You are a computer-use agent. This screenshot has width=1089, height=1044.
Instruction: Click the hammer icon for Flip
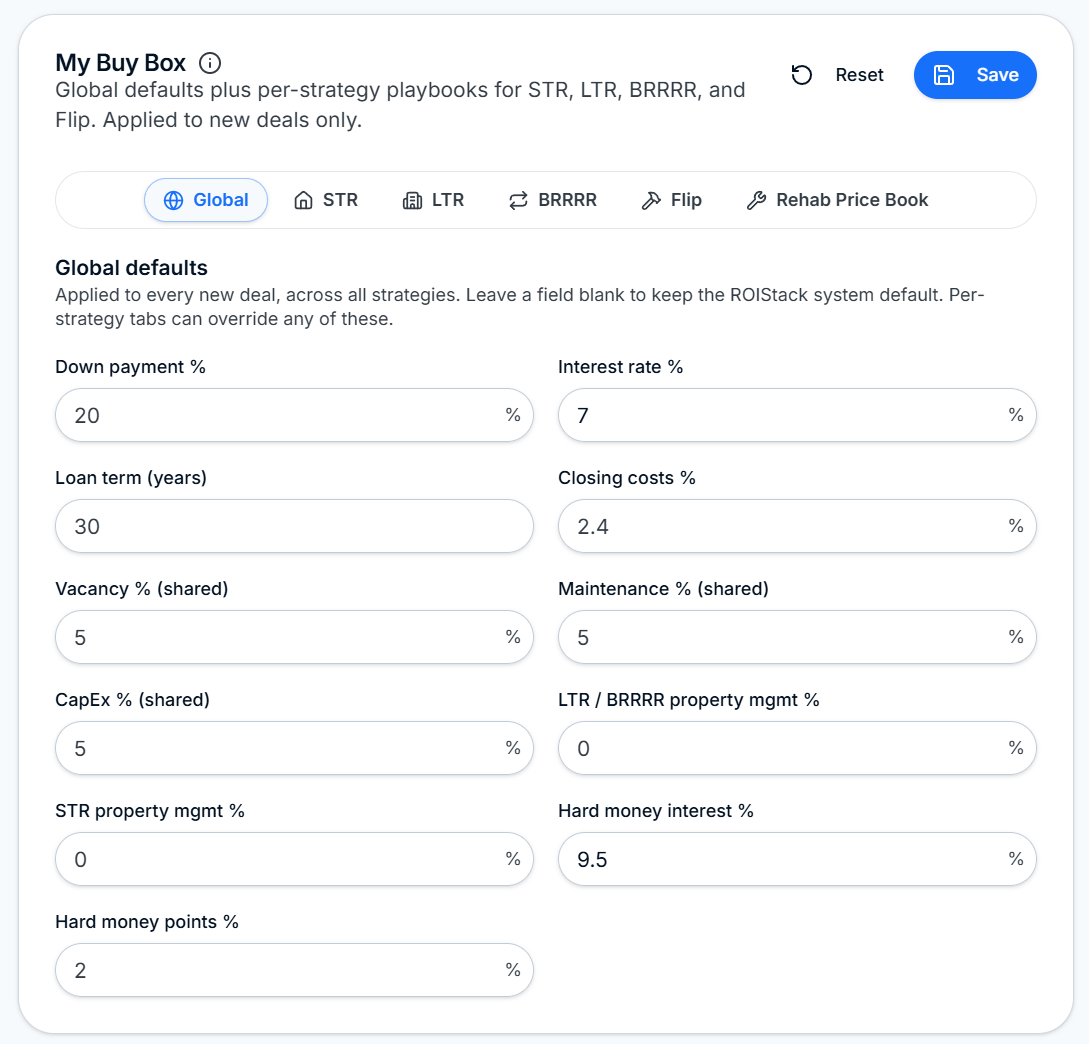[x=651, y=201]
